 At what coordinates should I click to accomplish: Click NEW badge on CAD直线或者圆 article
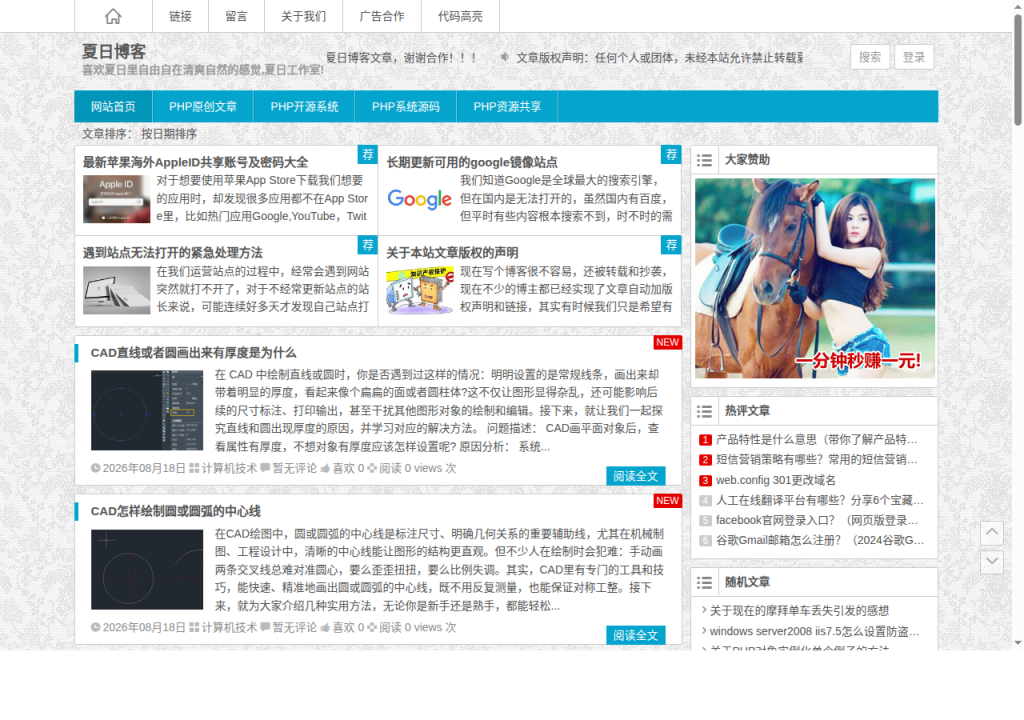(x=667, y=342)
